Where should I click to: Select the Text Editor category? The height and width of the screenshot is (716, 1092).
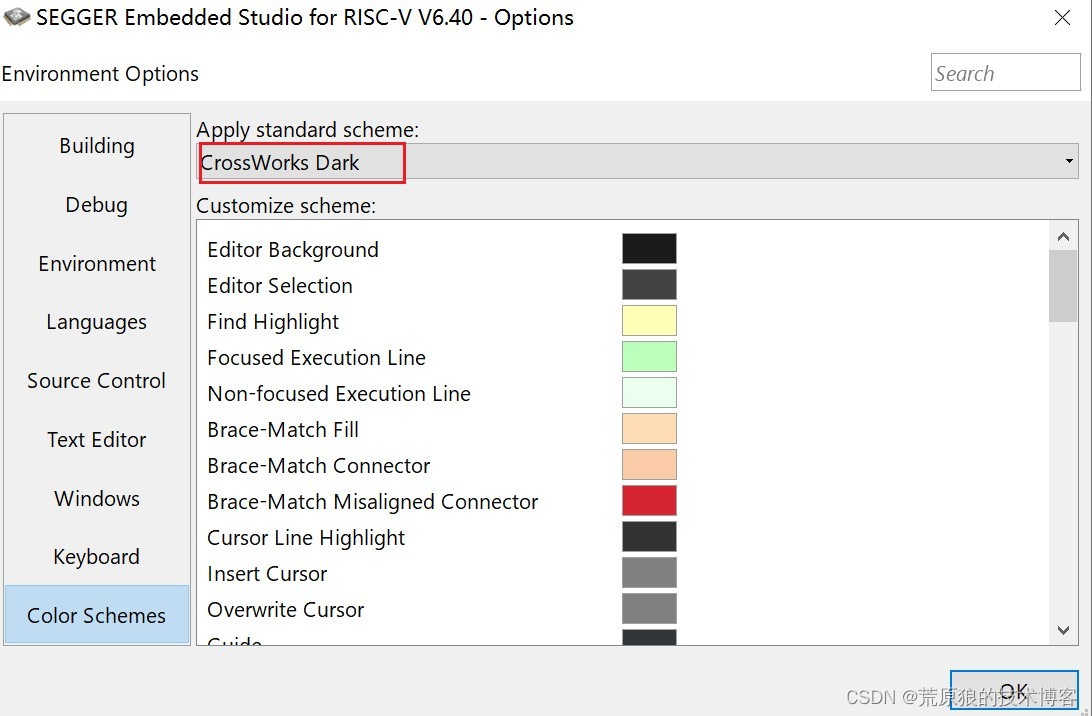(96, 440)
